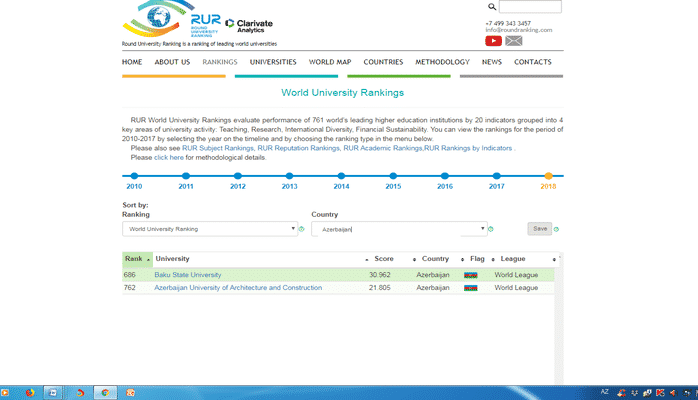Click the Clarivate Analytics logo

point(249,24)
